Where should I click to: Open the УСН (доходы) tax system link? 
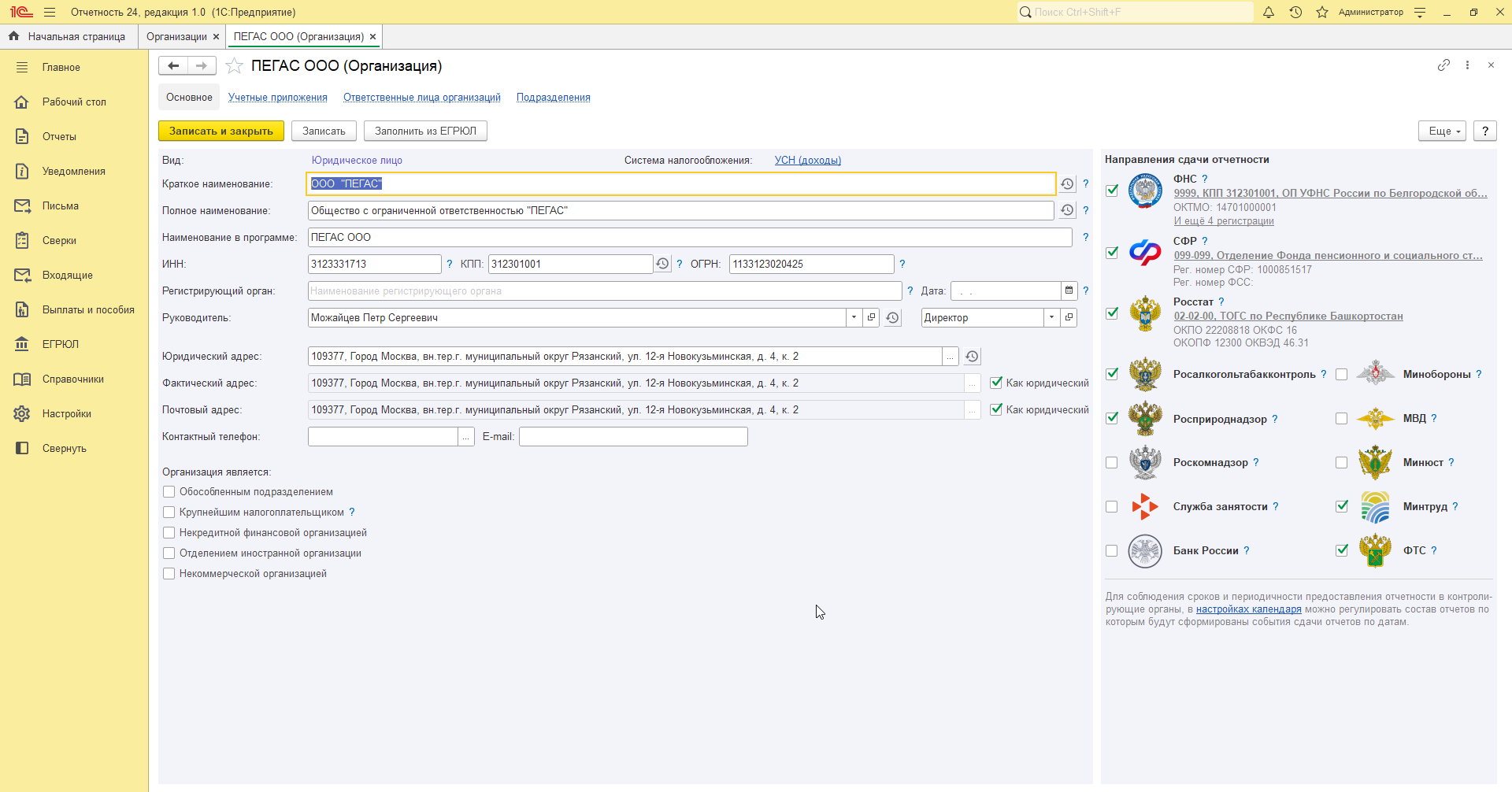click(x=808, y=161)
